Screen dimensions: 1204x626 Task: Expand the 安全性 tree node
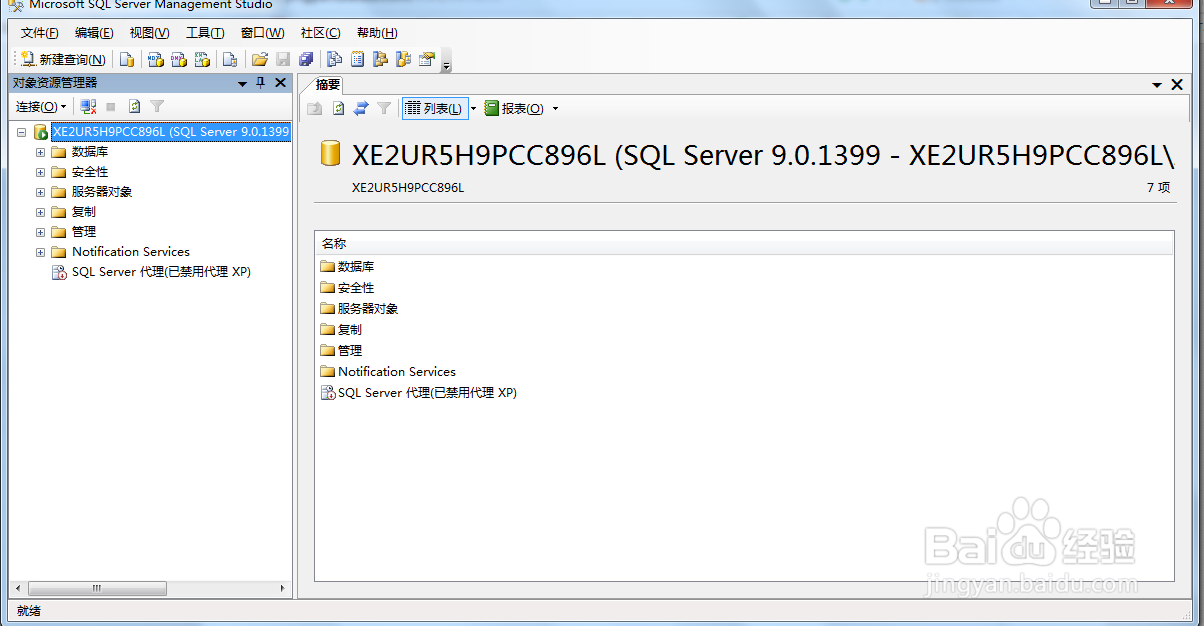tap(41, 172)
